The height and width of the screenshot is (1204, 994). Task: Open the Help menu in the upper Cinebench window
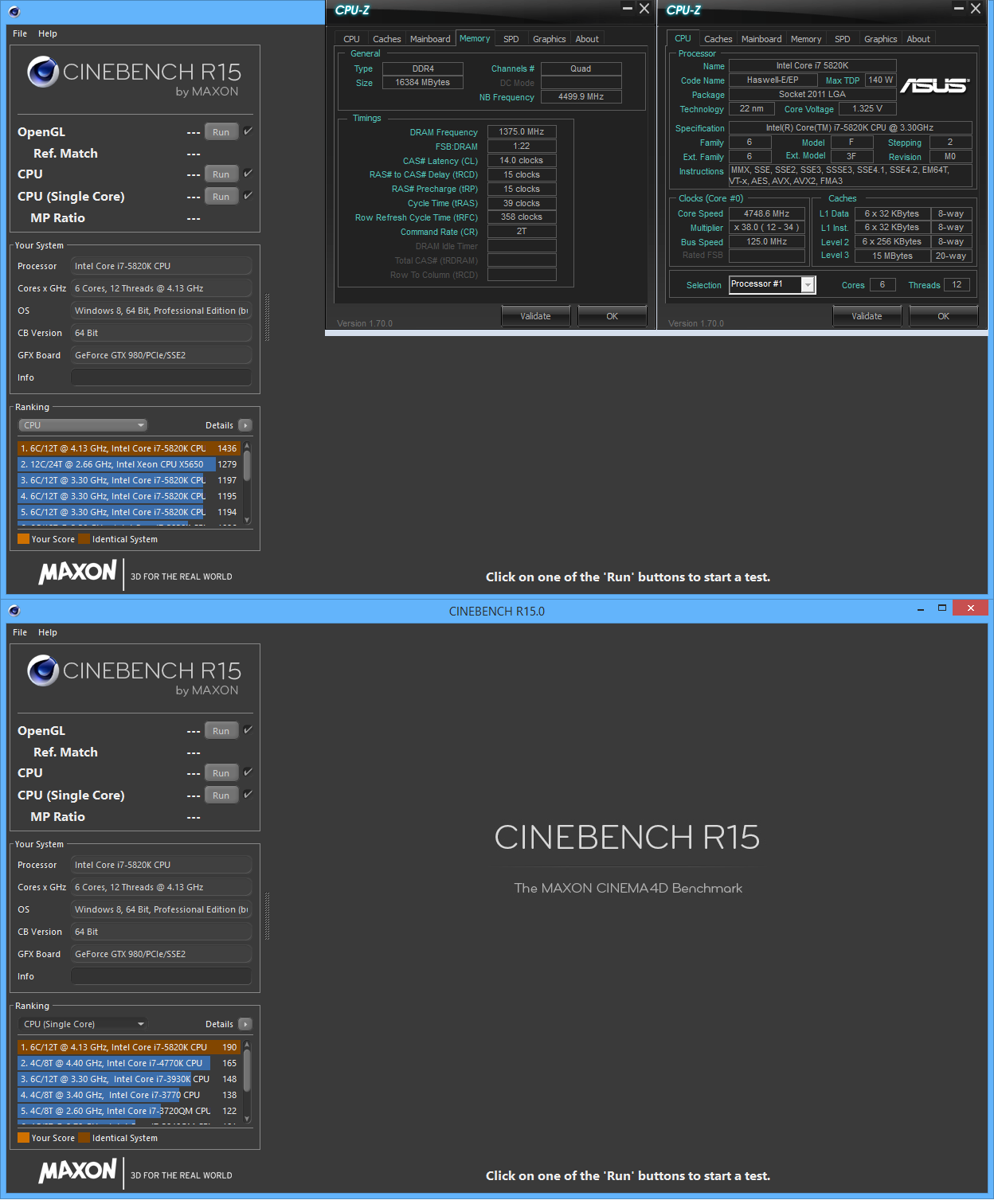pos(48,33)
